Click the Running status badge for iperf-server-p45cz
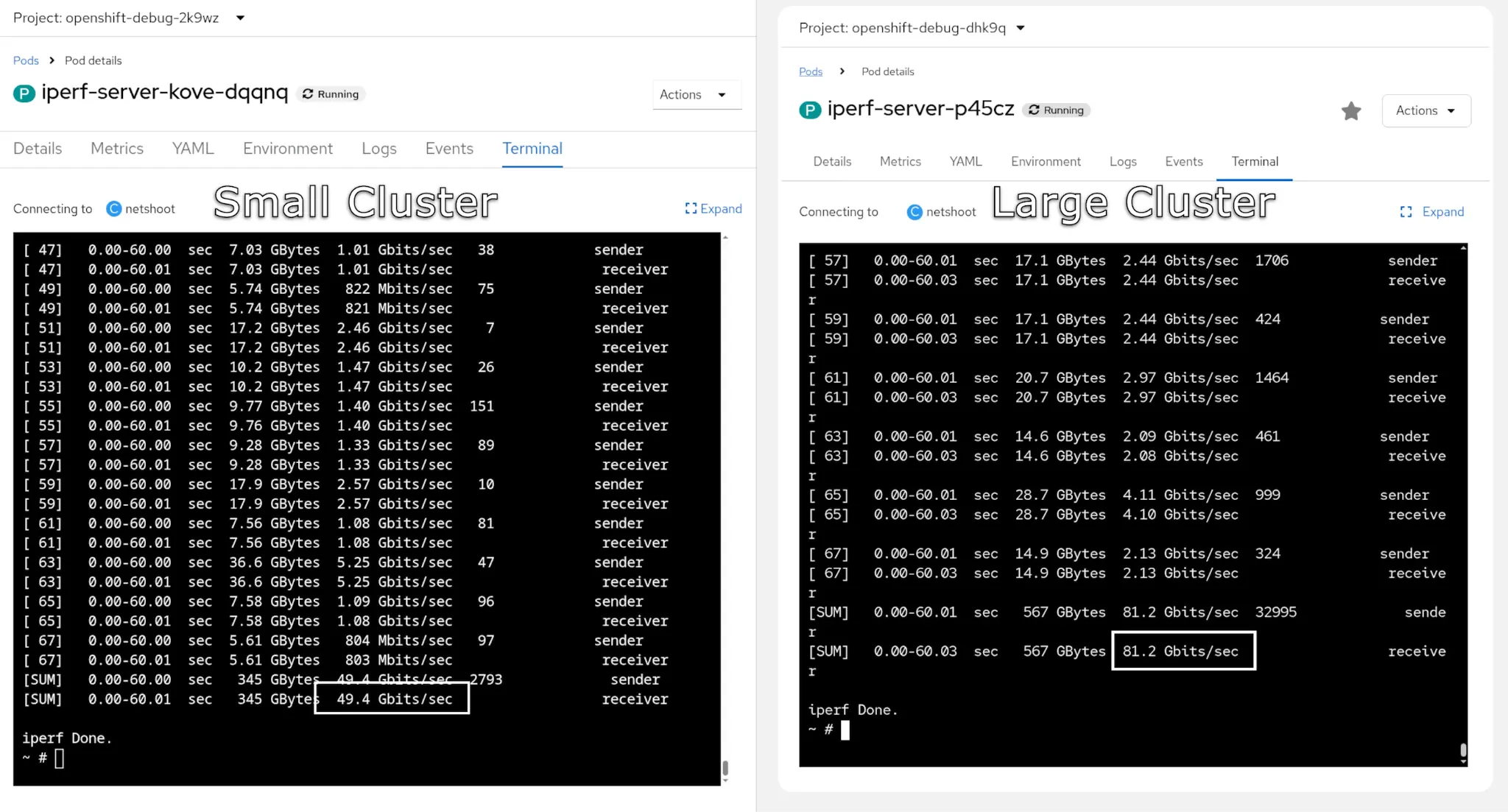1508x812 pixels. [1057, 110]
